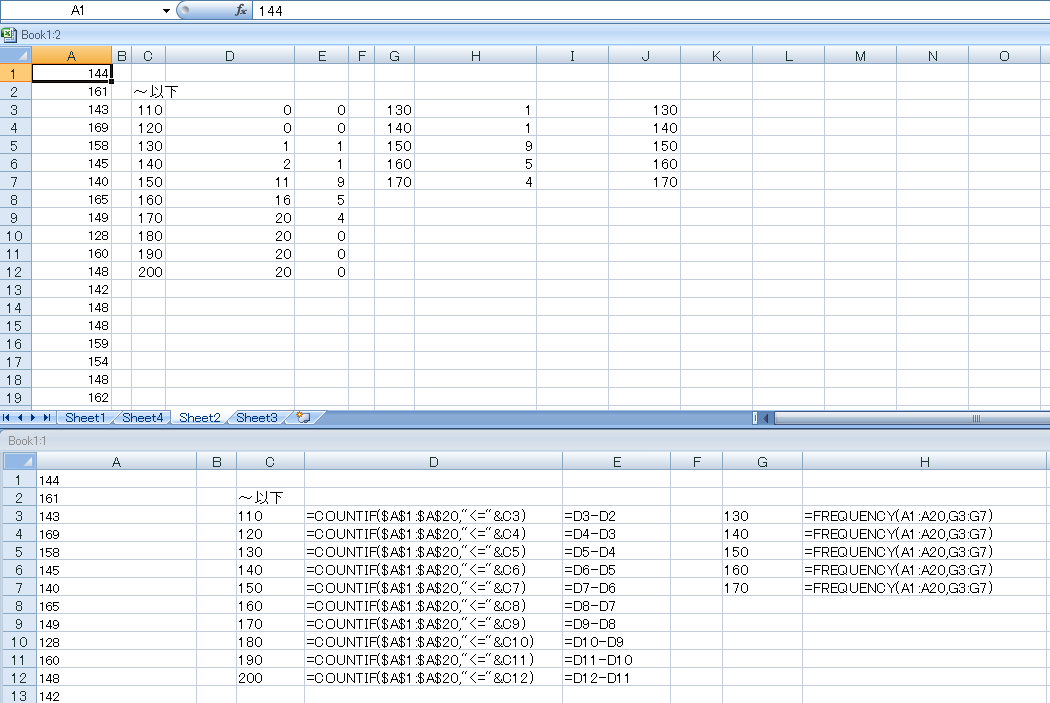Click the next sheet navigation arrow
Screen dimensions: 1050x703
pos(34,418)
